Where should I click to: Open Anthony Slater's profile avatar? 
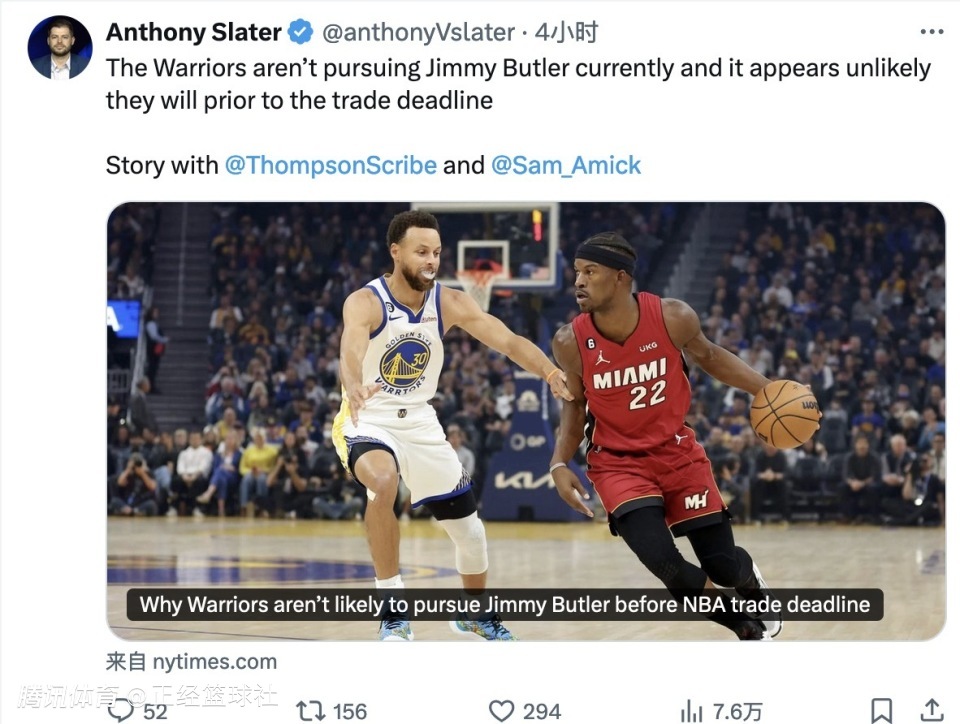[60, 47]
